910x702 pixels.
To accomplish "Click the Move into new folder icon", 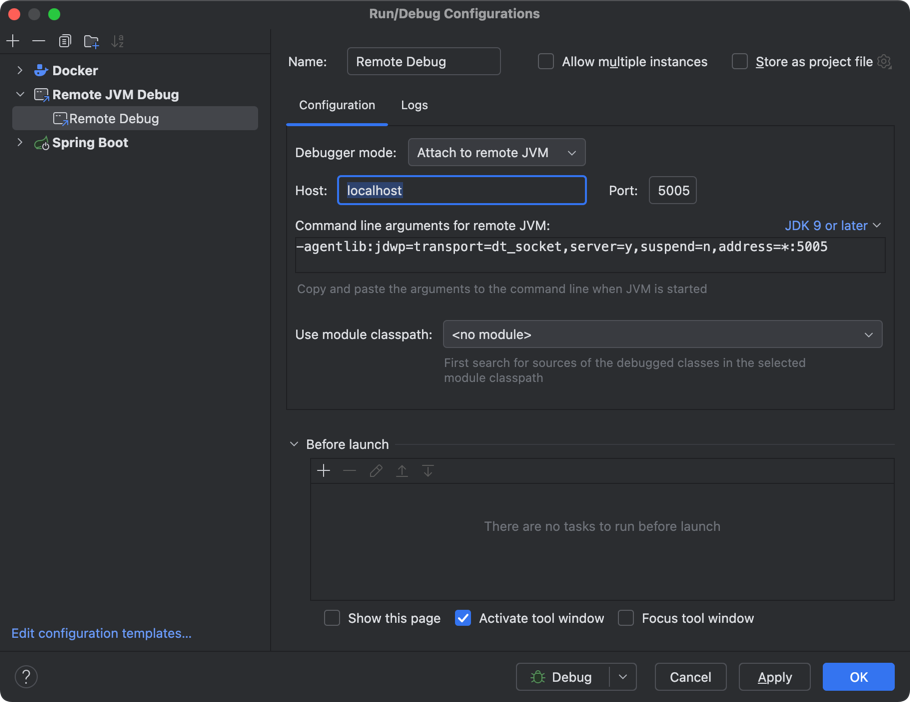I will click(x=91, y=41).
